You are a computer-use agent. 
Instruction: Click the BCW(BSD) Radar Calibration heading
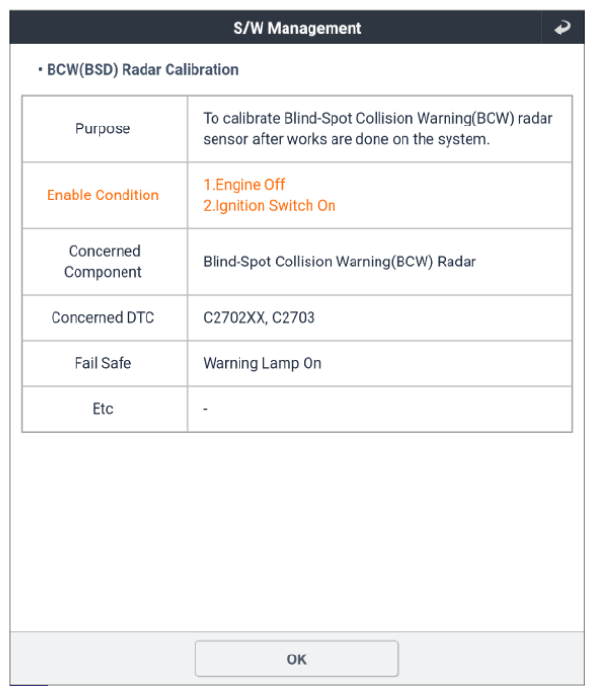(x=143, y=70)
